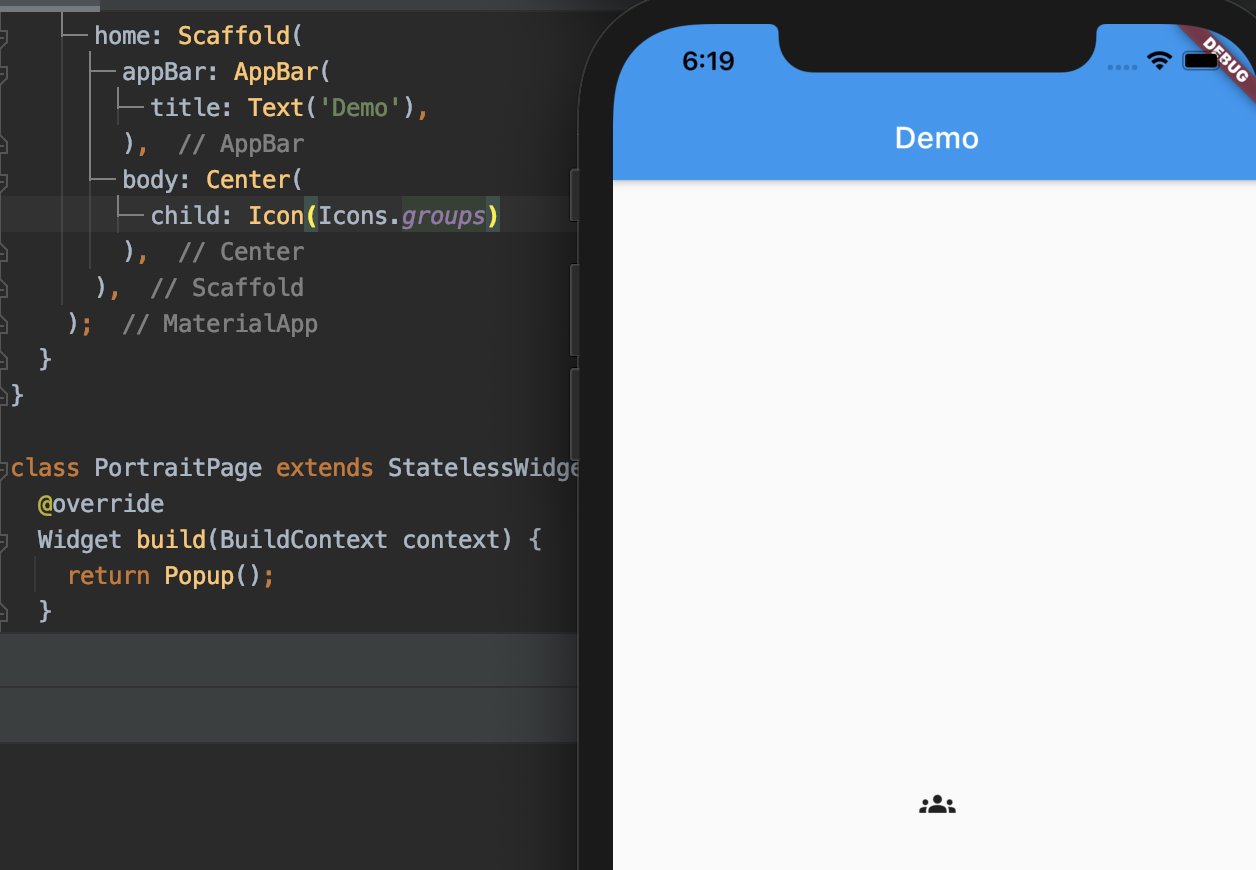Click the 'Demo' title in the app bar
Viewport: 1256px width, 870px height.
[936, 138]
